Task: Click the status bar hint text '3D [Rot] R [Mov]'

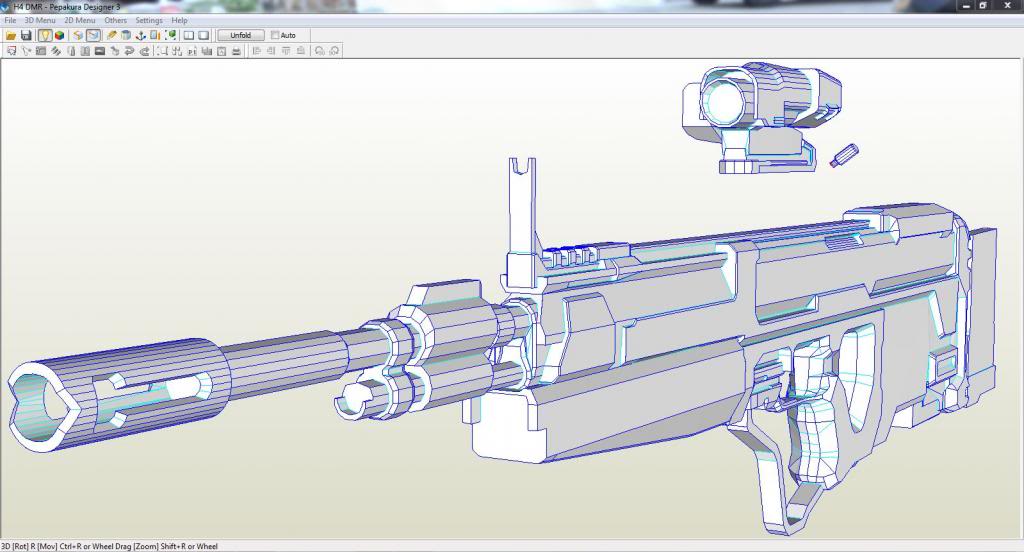Action: point(29,546)
